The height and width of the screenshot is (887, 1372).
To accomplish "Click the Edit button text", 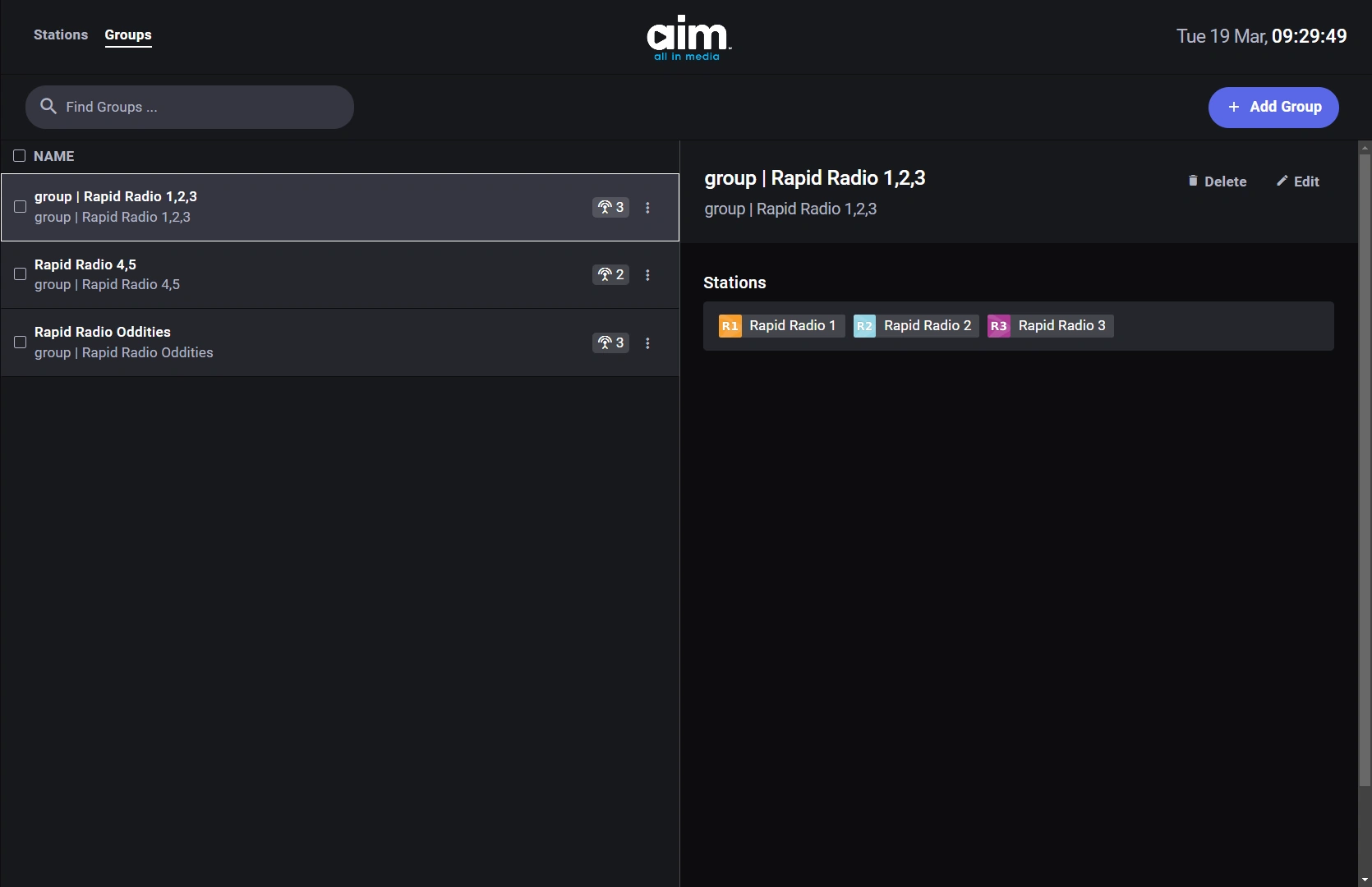I will click(1306, 182).
